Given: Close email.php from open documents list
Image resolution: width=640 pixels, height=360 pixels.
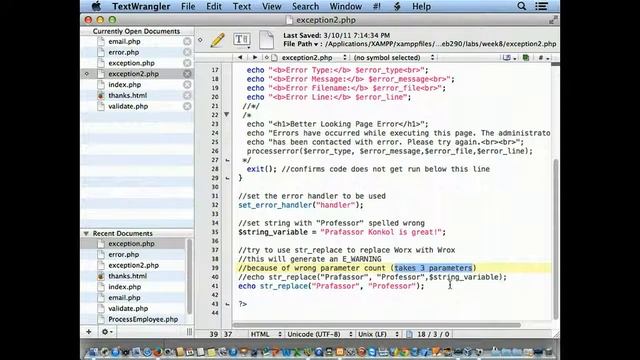Looking at the screenshot, I should tap(187, 42).
